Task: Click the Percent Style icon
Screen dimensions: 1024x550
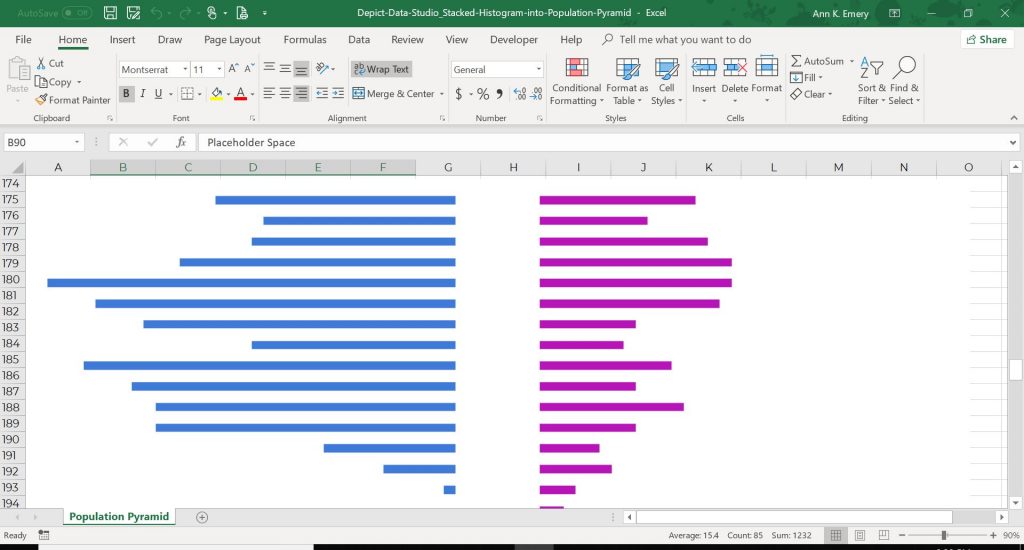Action: tap(483, 94)
